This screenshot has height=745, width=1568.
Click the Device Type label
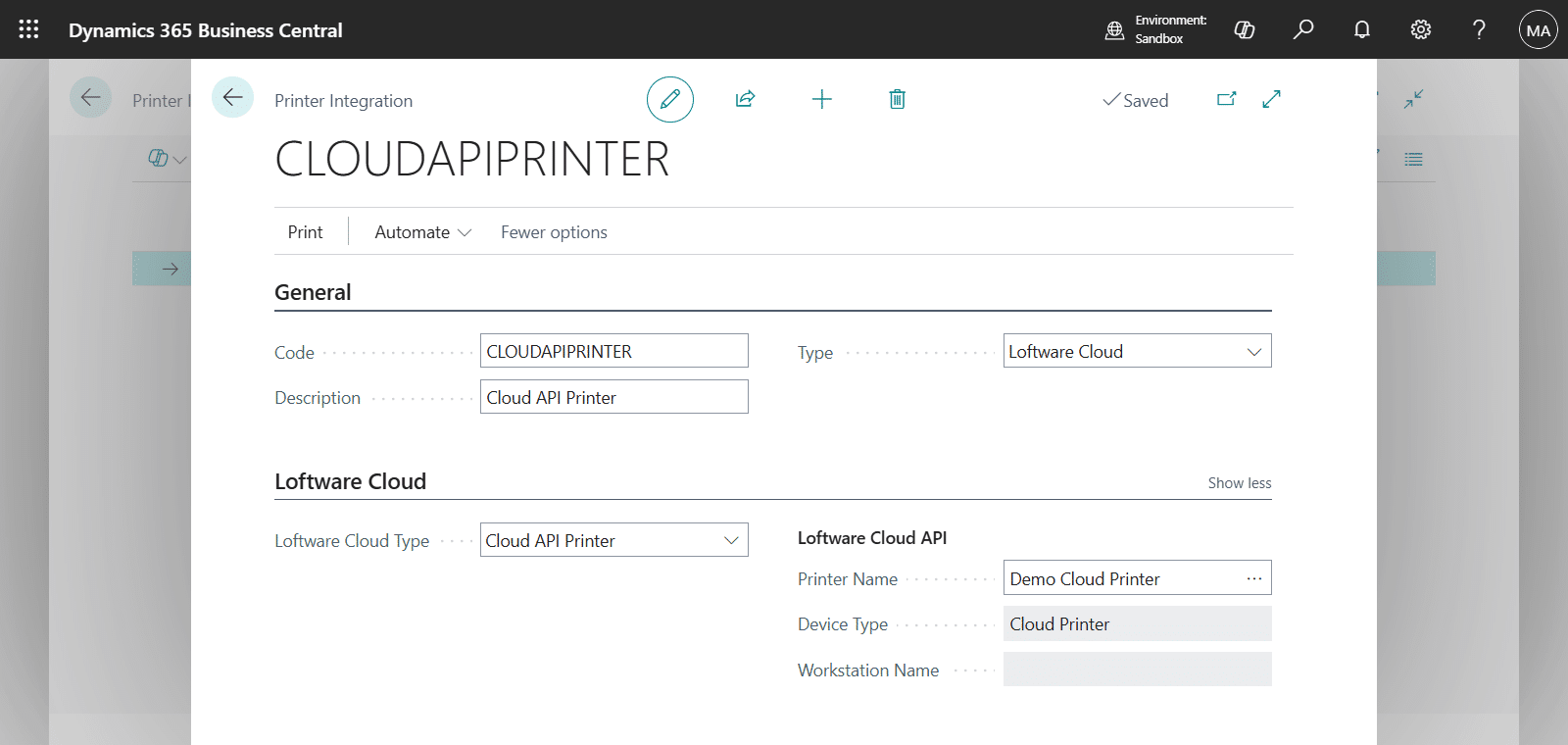(843, 624)
